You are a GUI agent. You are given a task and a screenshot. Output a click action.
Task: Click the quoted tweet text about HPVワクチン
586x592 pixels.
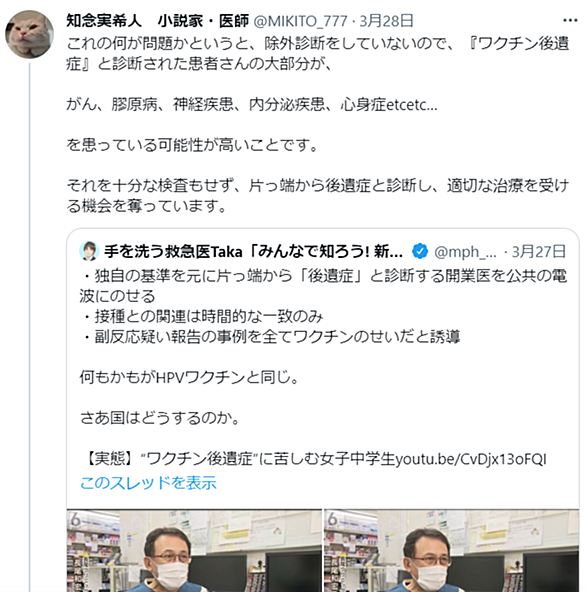[x=189, y=377]
